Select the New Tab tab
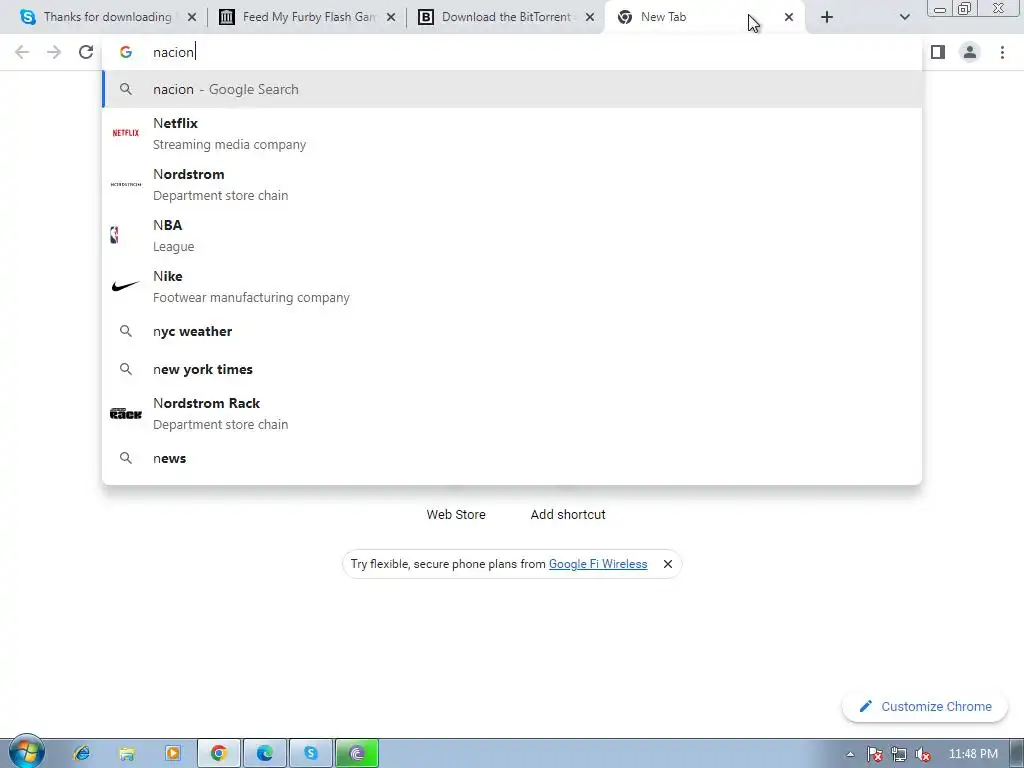This screenshot has width=1024, height=768. pos(704,17)
